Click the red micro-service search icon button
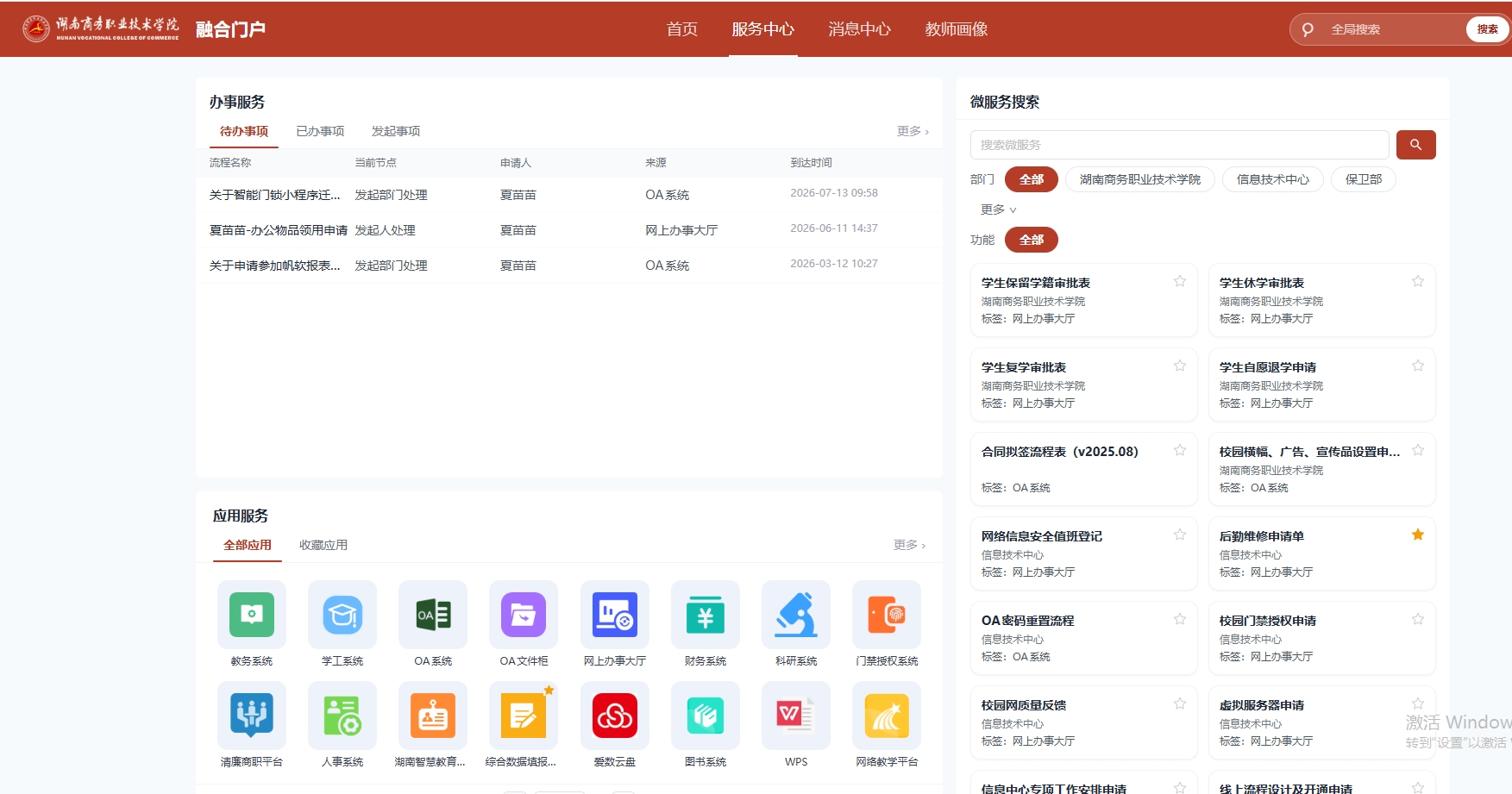This screenshot has height=794, width=1512. pos(1415,145)
